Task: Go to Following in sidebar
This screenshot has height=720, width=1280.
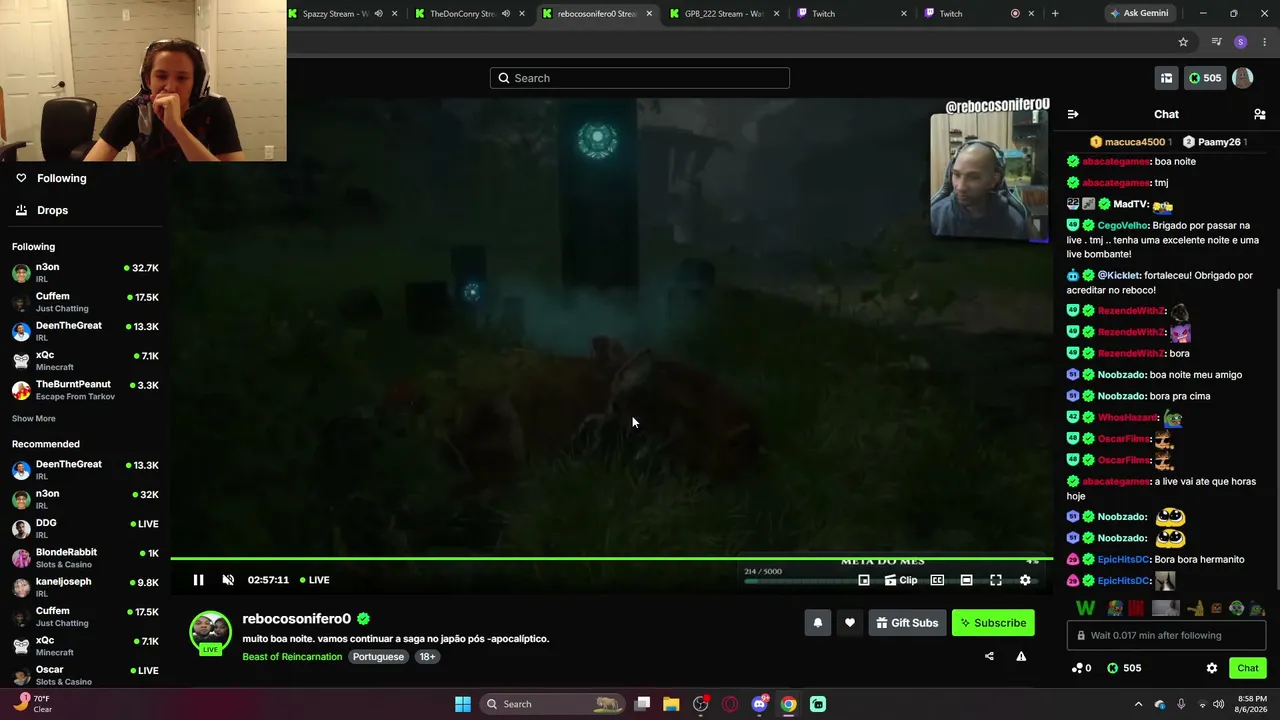Action: pos(61,178)
